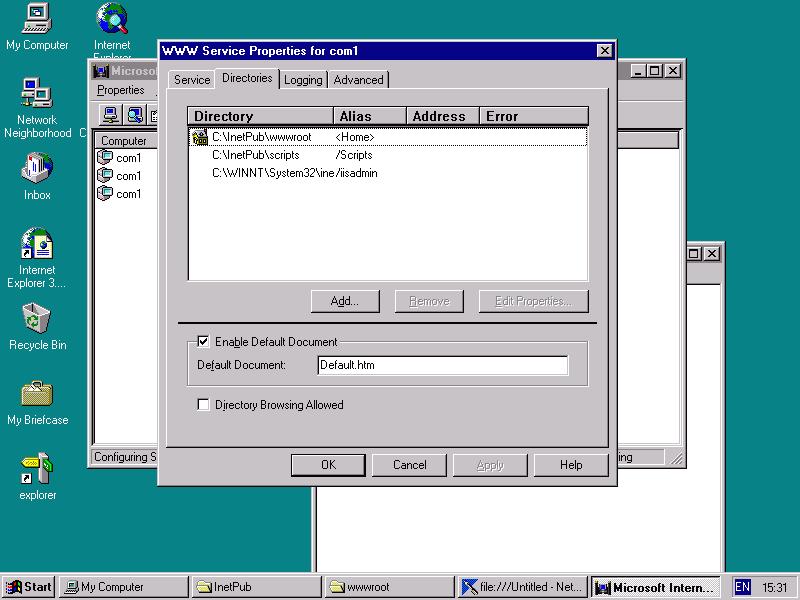Screen dimensions: 800x600
Task: Open Network Neighborhood desktop icon
Action: click(37, 94)
